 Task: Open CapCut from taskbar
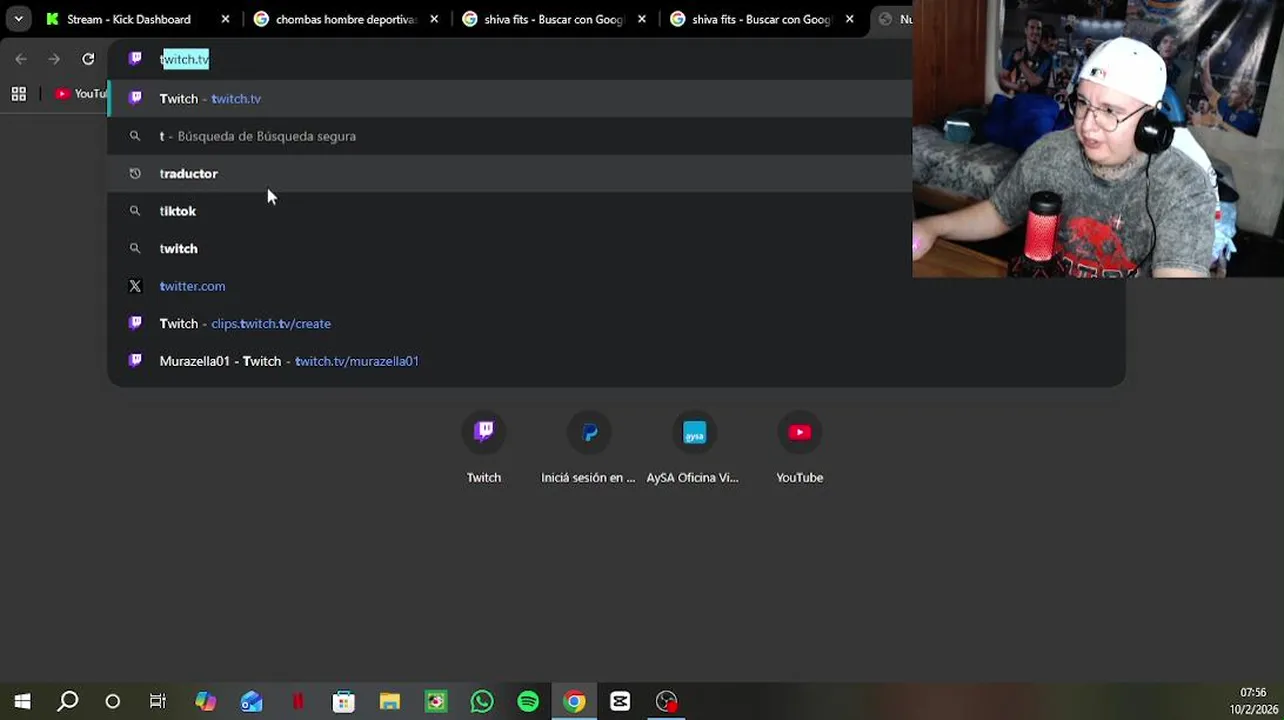click(620, 701)
